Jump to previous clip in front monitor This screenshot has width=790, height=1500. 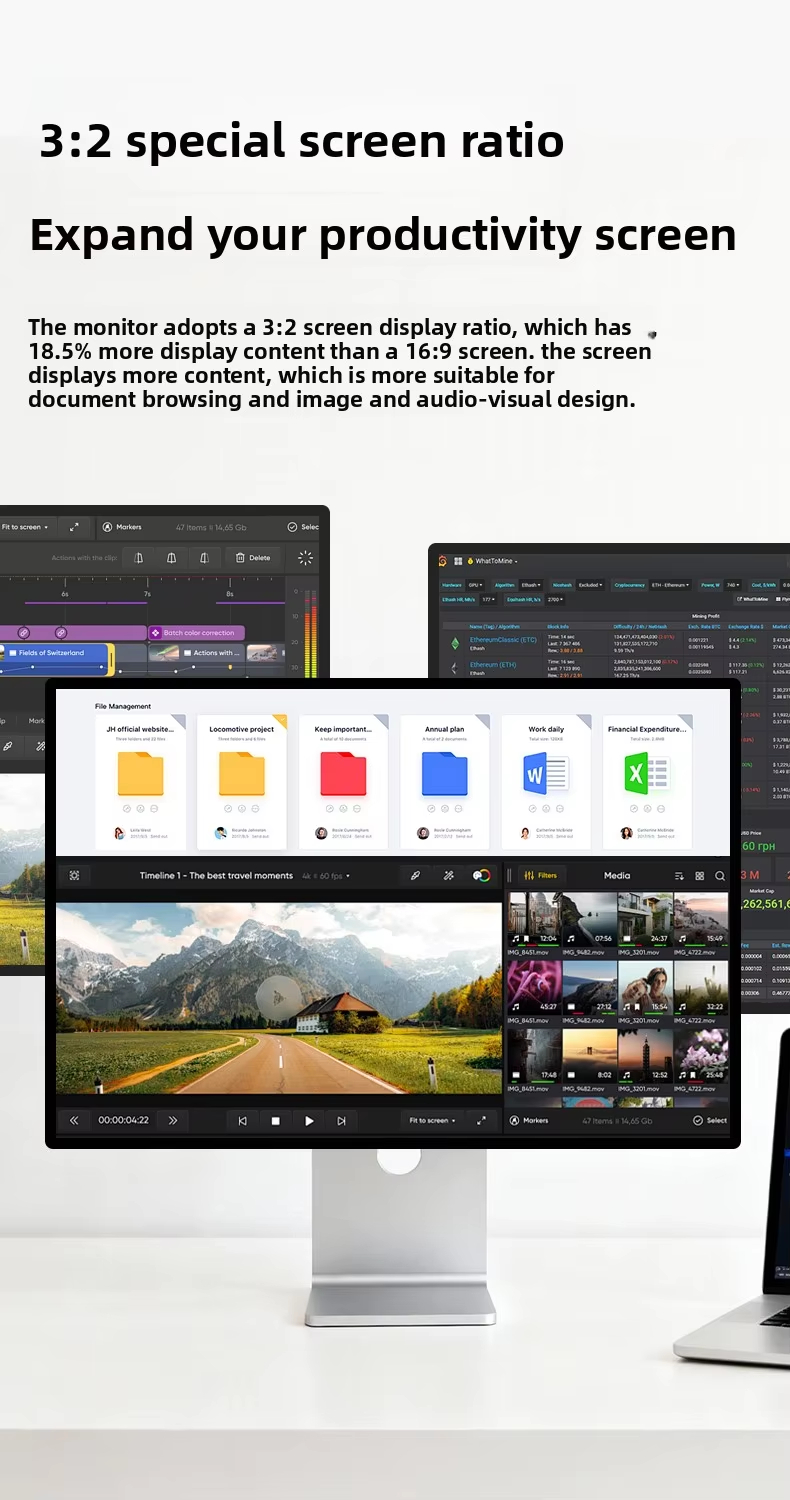pos(242,1121)
